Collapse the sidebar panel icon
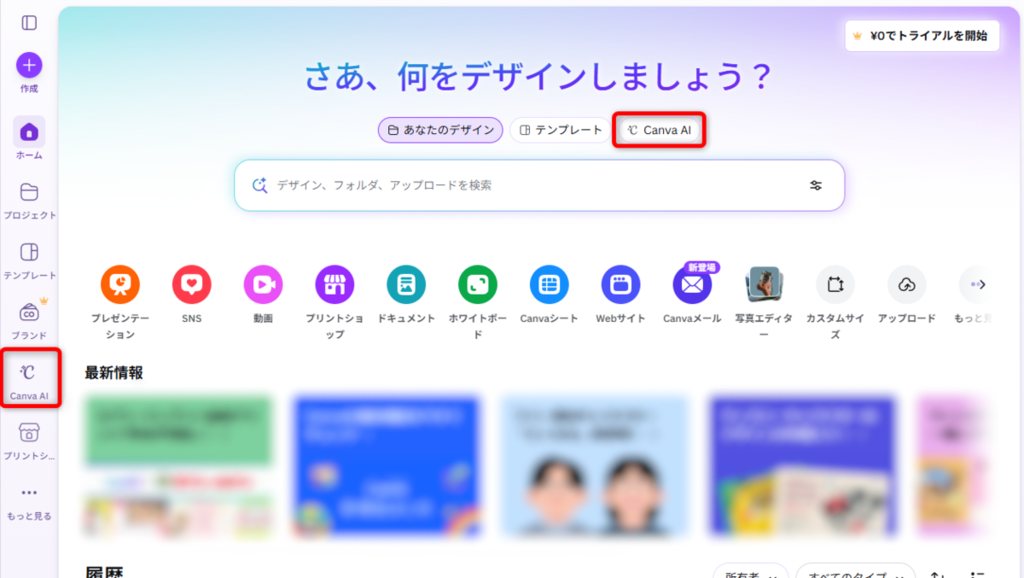The image size is (1024, 578). coord(29,23)
